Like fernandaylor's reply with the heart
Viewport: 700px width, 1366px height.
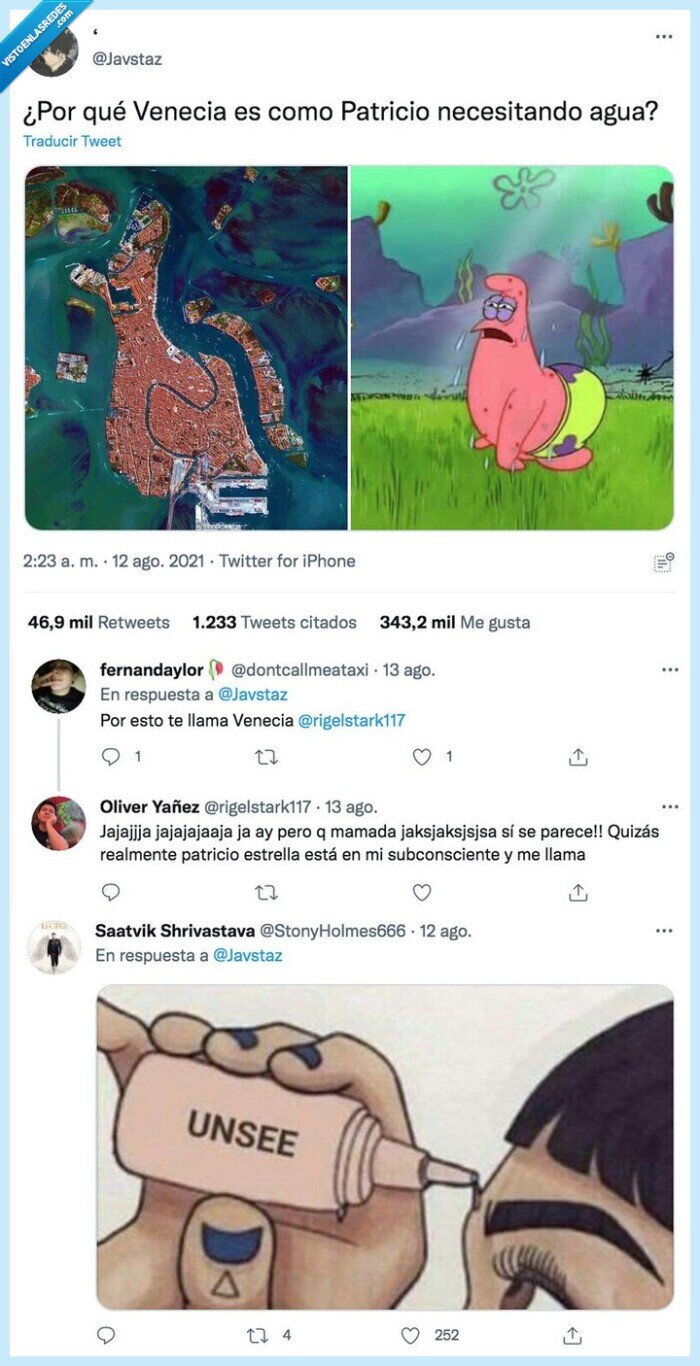click(422, 757)
